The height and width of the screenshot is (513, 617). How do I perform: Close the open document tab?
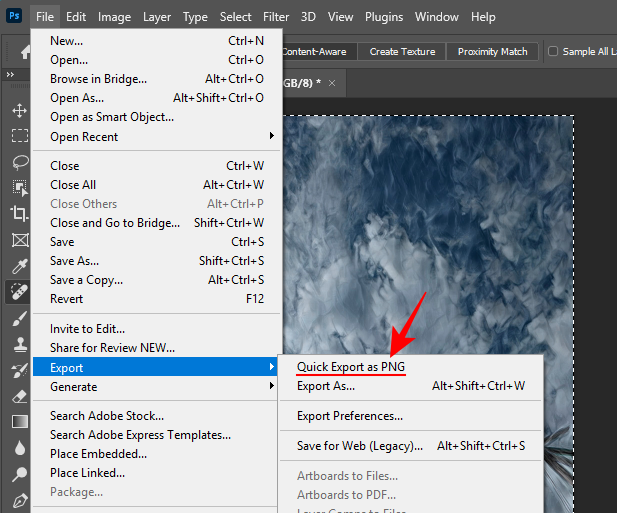[332, 83]
